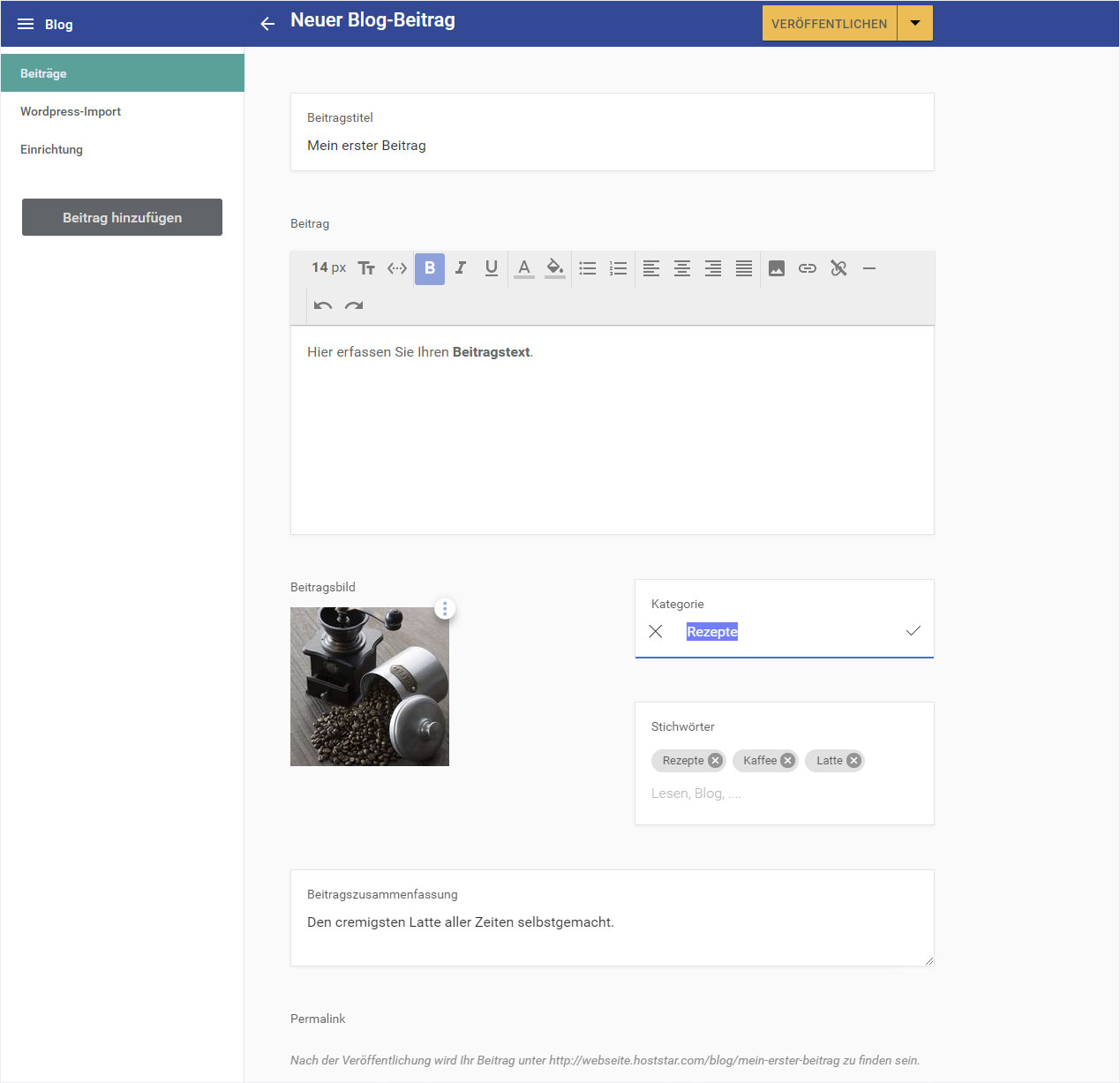The image size is (1120, 1083).
Task: Insert a hyperlink
Action: (808, 268)
